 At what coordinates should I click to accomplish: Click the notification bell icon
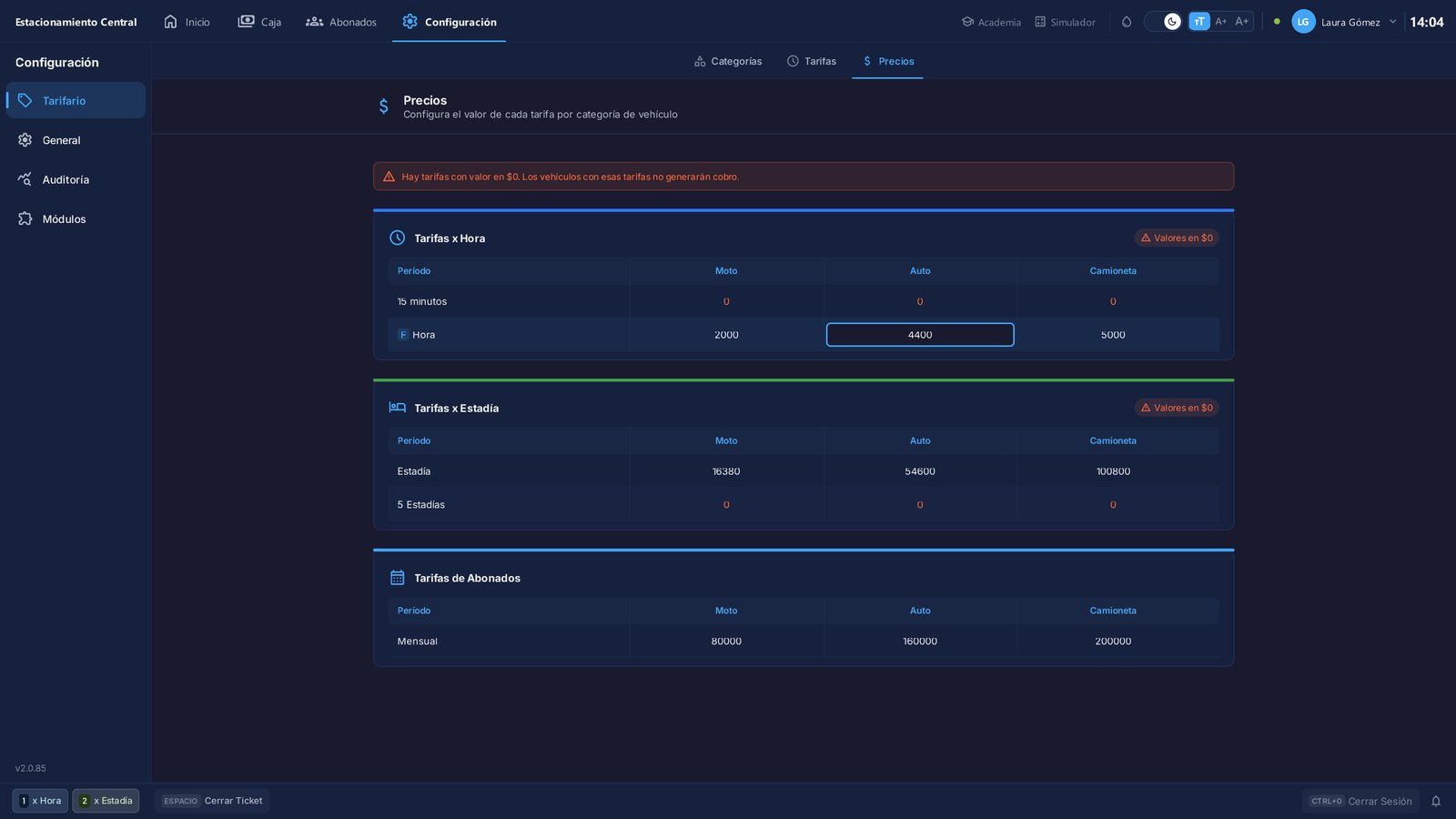pos(1436,801)
